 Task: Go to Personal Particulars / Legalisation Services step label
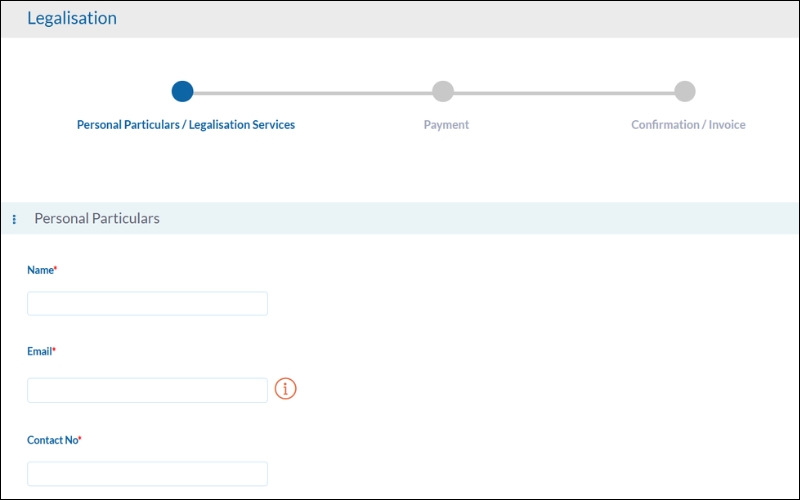(186, 125)
